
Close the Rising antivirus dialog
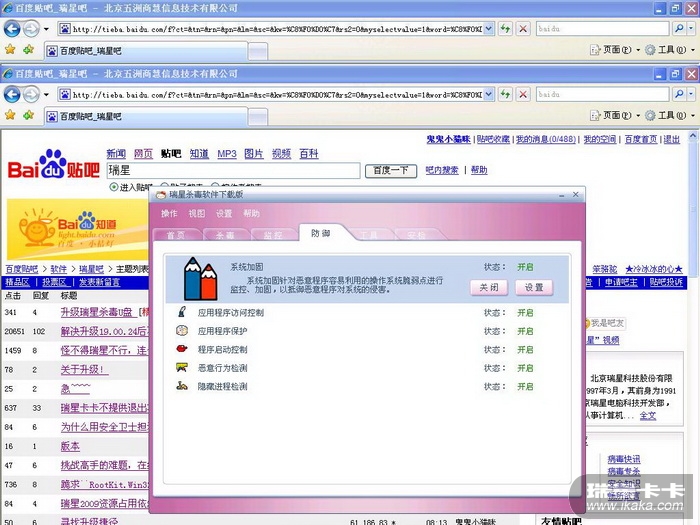tap(575, 195)
